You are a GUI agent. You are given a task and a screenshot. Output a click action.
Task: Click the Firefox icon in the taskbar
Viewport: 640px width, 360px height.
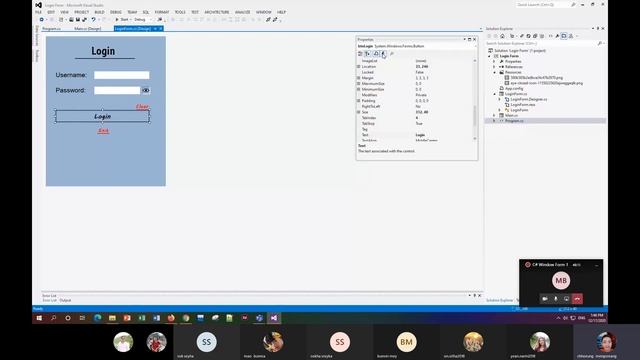[x=171, y=318]
